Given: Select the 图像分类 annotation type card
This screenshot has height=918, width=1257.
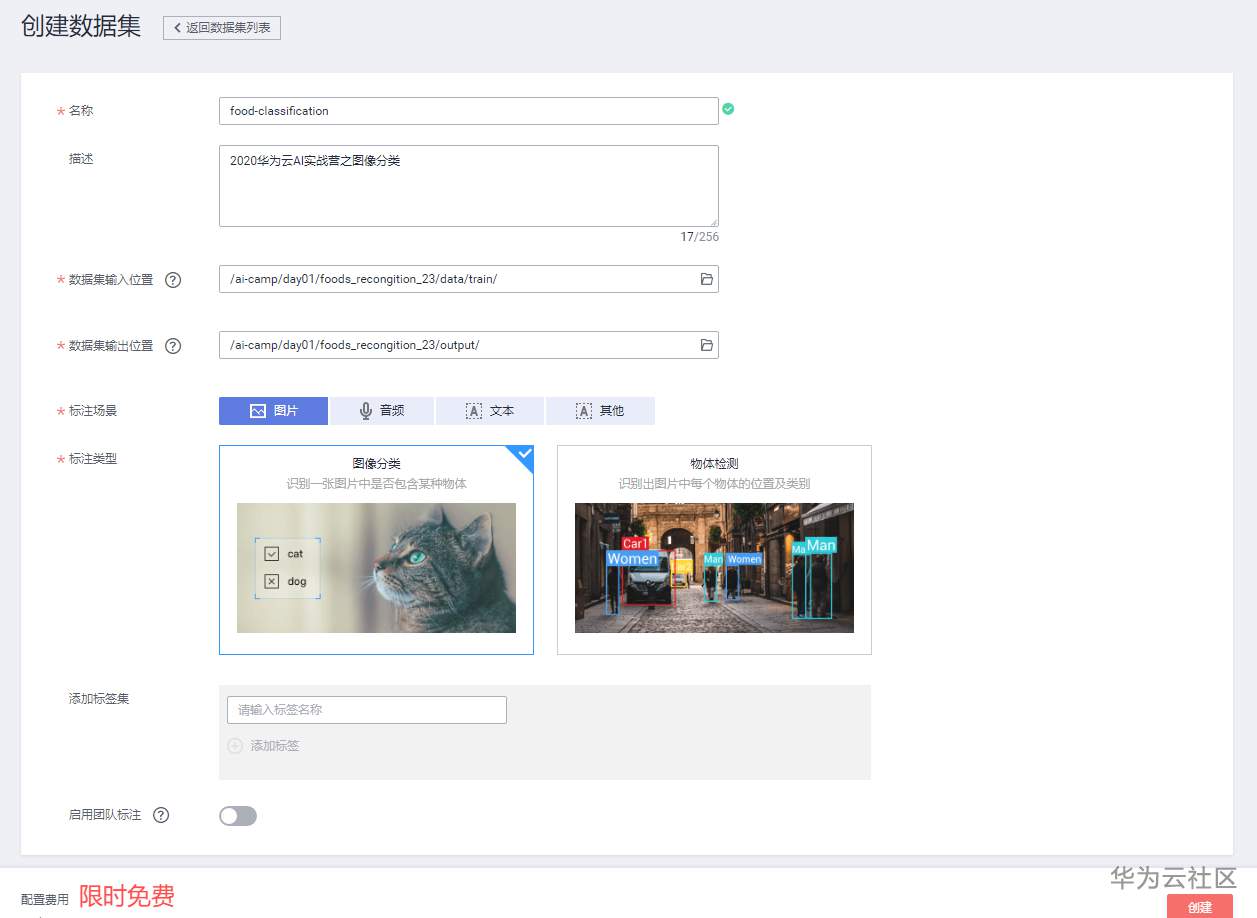Looking at the screenshot, I should 376,549.
